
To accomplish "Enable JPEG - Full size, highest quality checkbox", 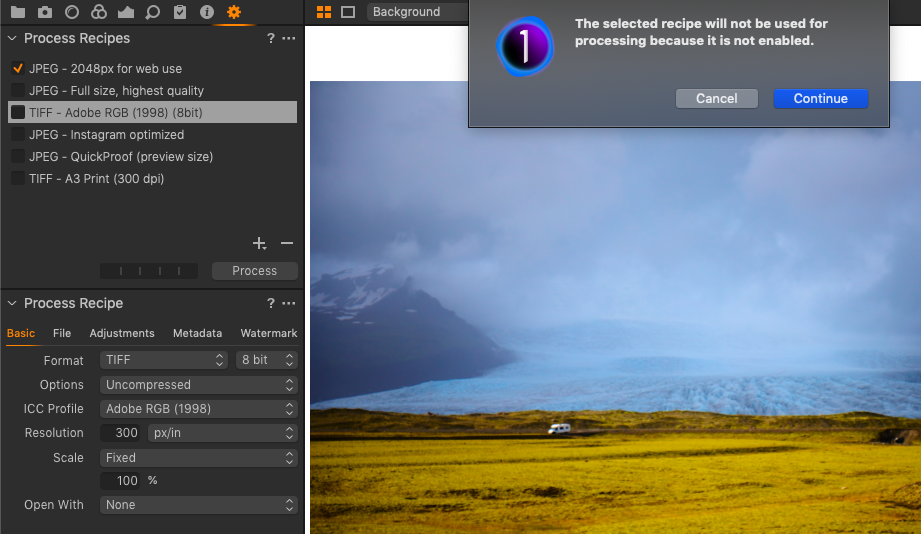I will click(18, 90).
